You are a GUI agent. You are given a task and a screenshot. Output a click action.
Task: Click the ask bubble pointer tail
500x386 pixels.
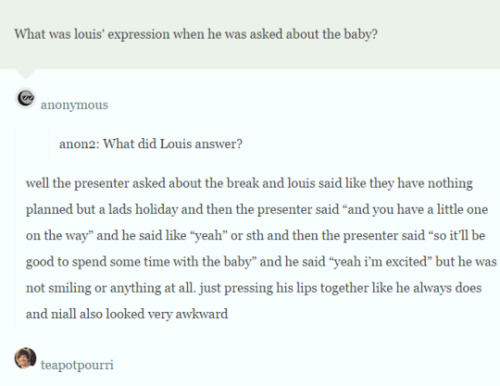[25, 74]
